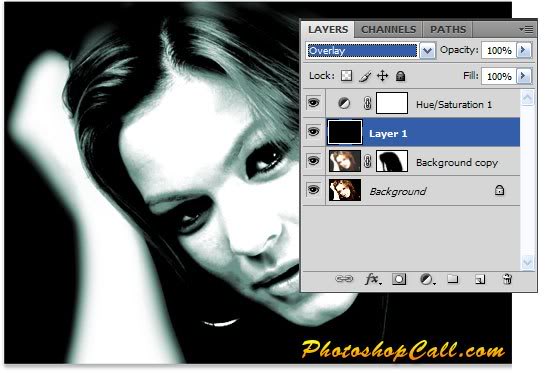Open the Add layer style fx menu

373,279
